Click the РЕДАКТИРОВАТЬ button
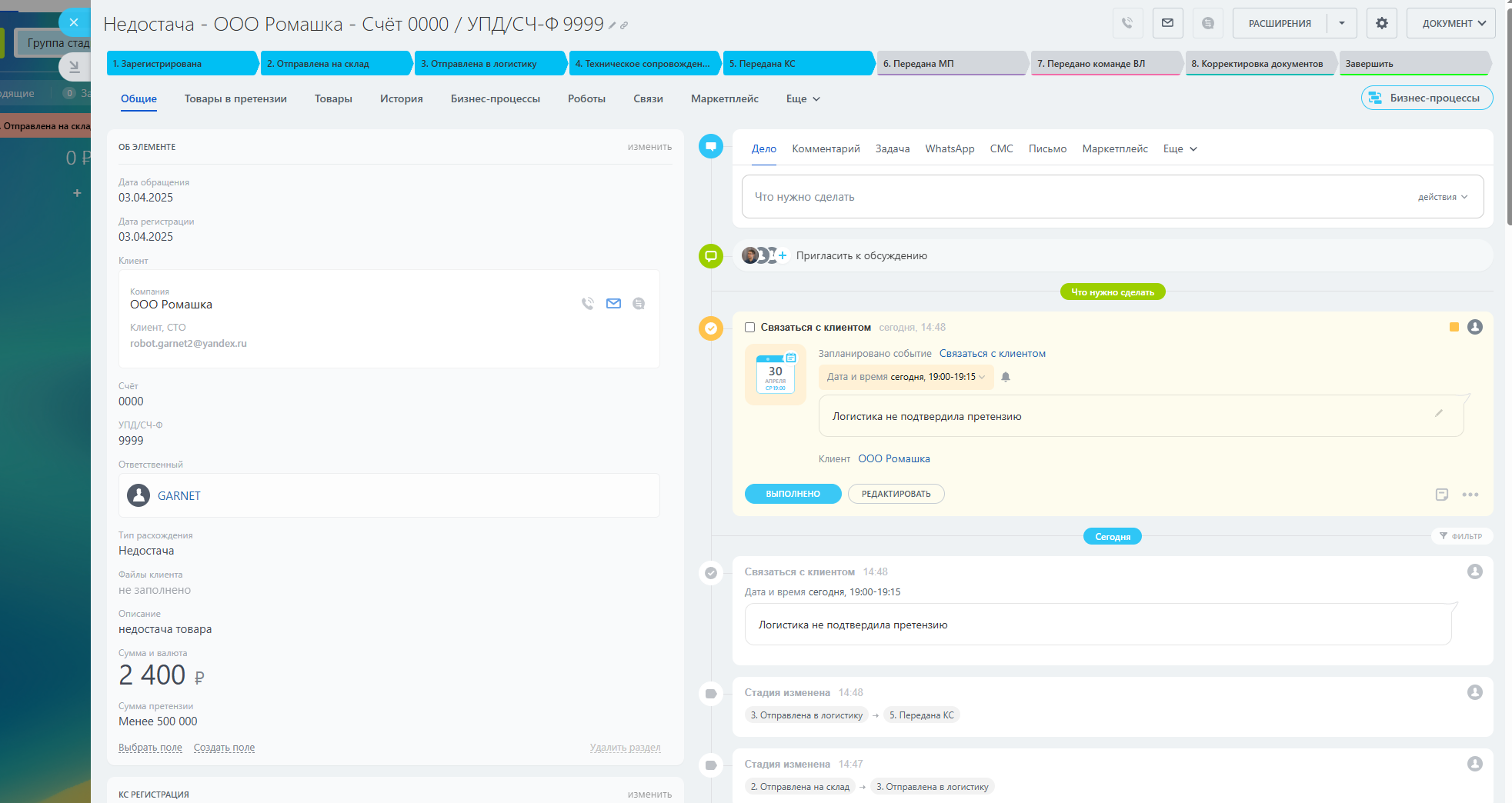The image size is (1512, 803). (x=896, y=494)
